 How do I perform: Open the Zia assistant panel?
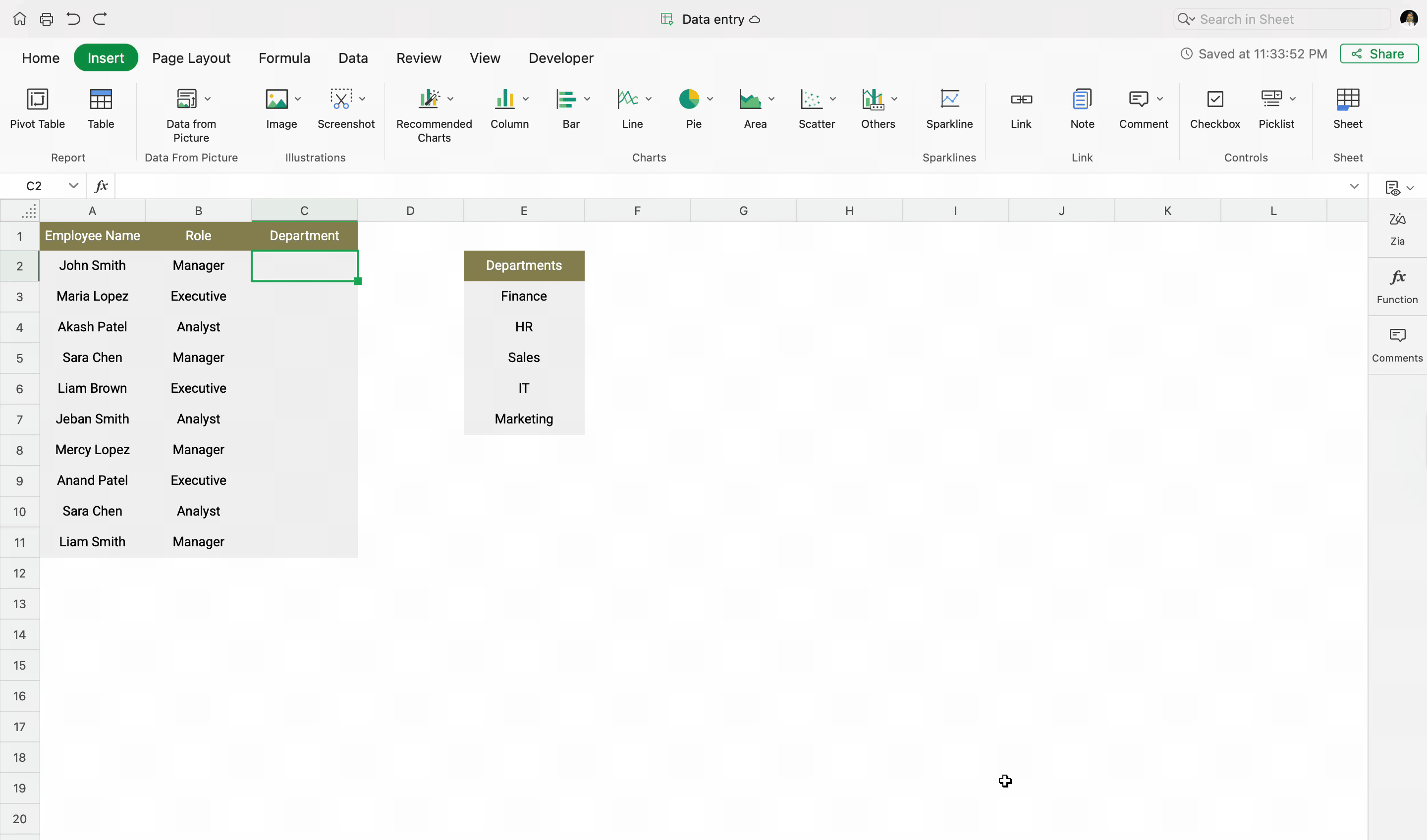1397,228
